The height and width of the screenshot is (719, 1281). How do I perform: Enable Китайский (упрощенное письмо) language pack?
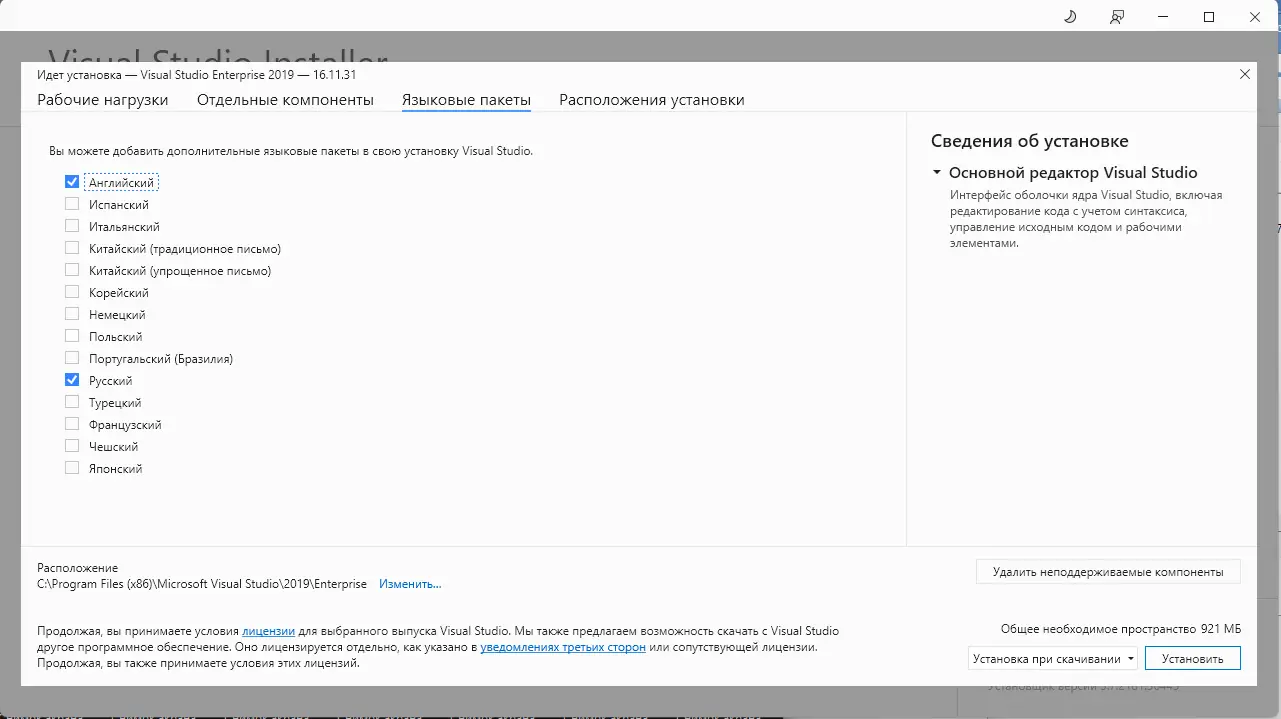click(71, 269)
